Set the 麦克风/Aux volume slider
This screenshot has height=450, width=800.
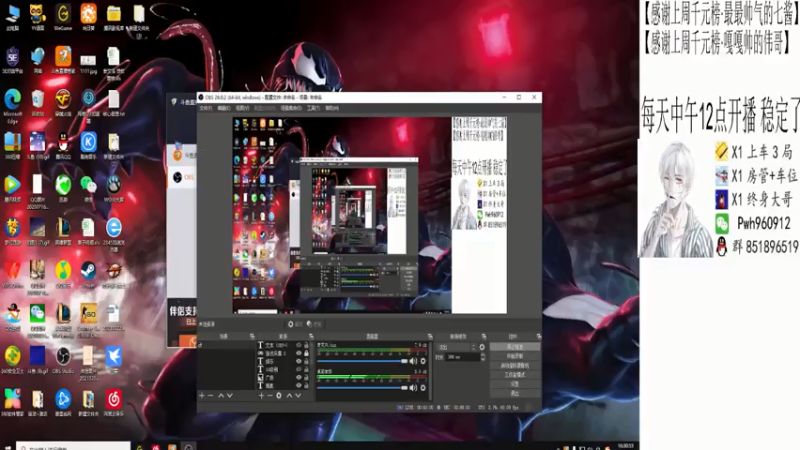pos(362,361)
